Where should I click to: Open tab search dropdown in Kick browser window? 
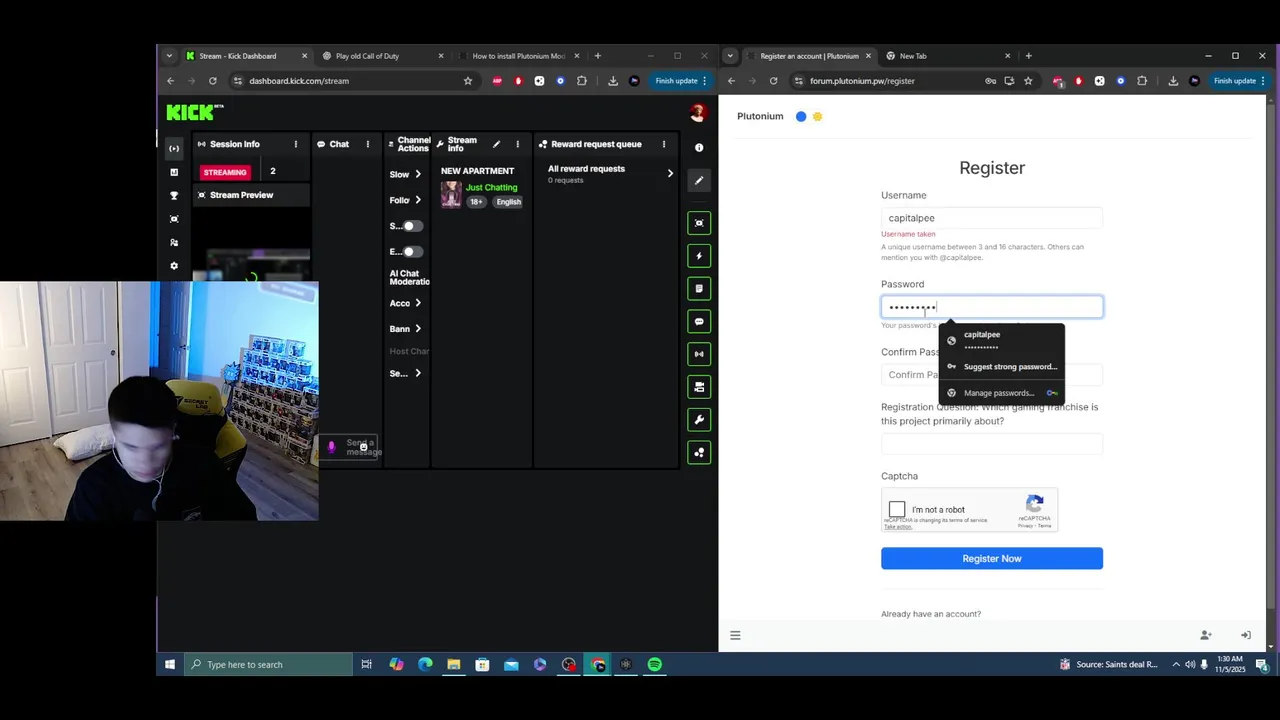[169, 56]
